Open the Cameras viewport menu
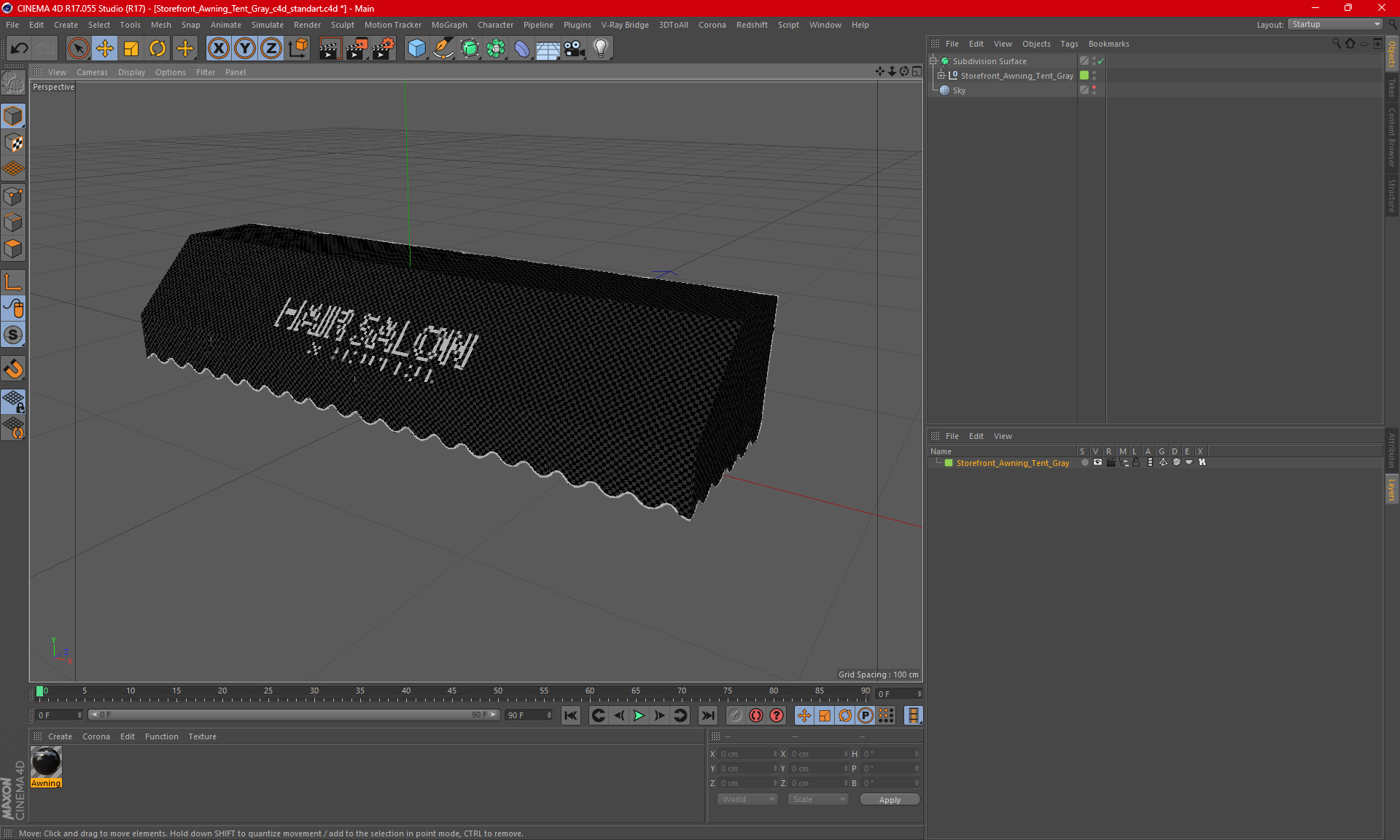The height and width of the screenshot is (840, 1400). [x=92, y=72]
